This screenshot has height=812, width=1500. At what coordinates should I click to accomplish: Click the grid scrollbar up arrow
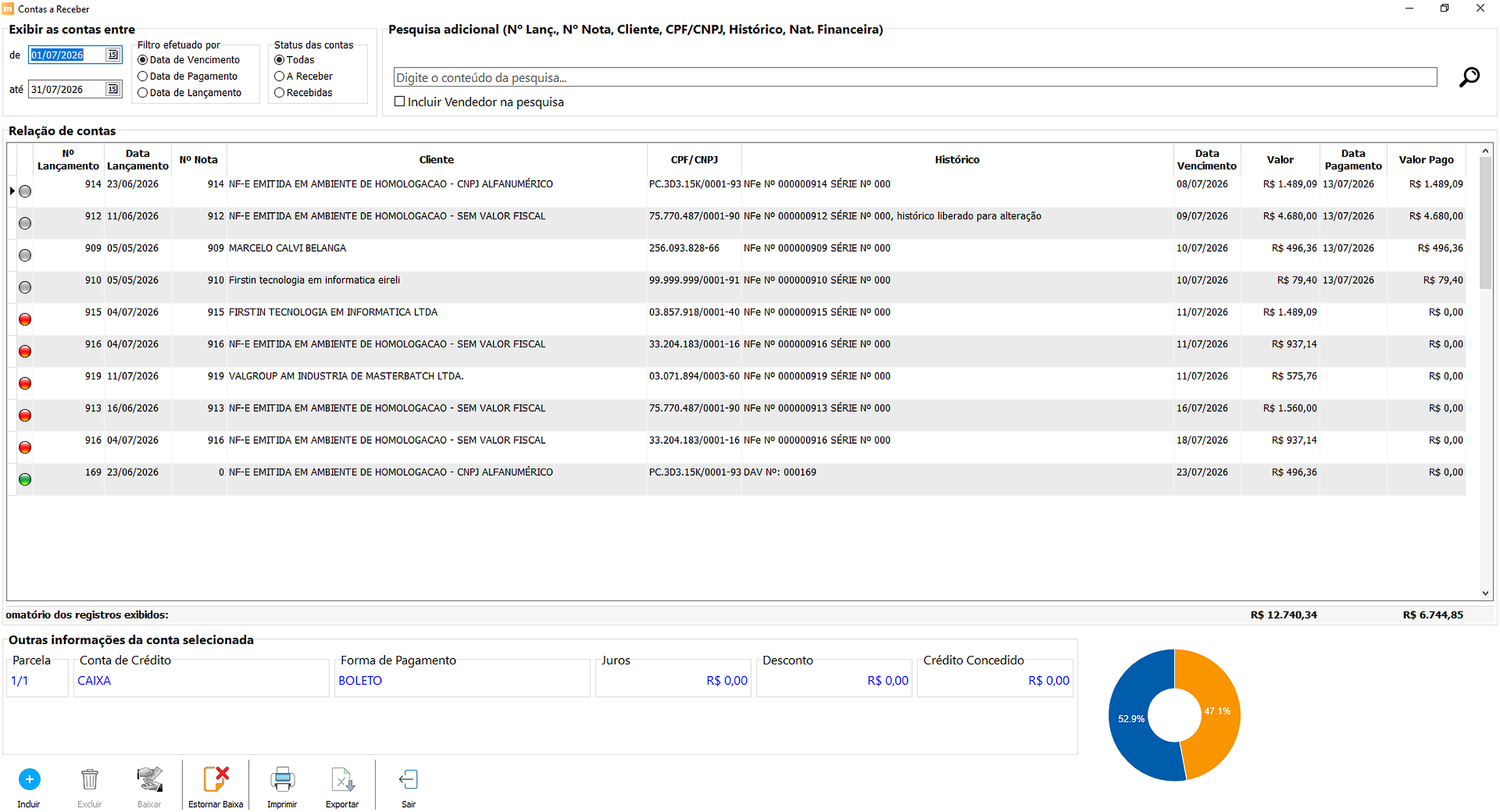[1485, 151]
